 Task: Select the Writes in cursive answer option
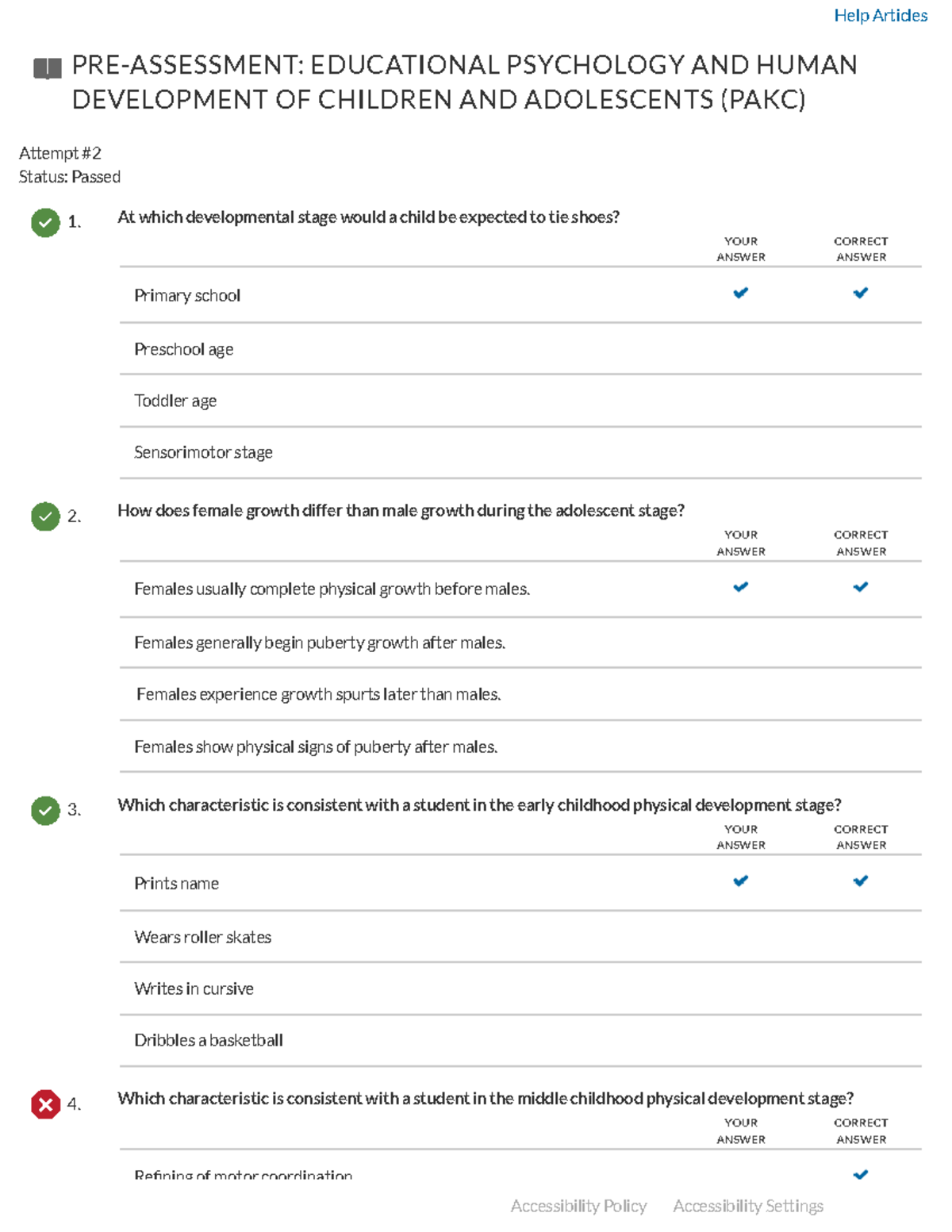[x=194, y=988]
